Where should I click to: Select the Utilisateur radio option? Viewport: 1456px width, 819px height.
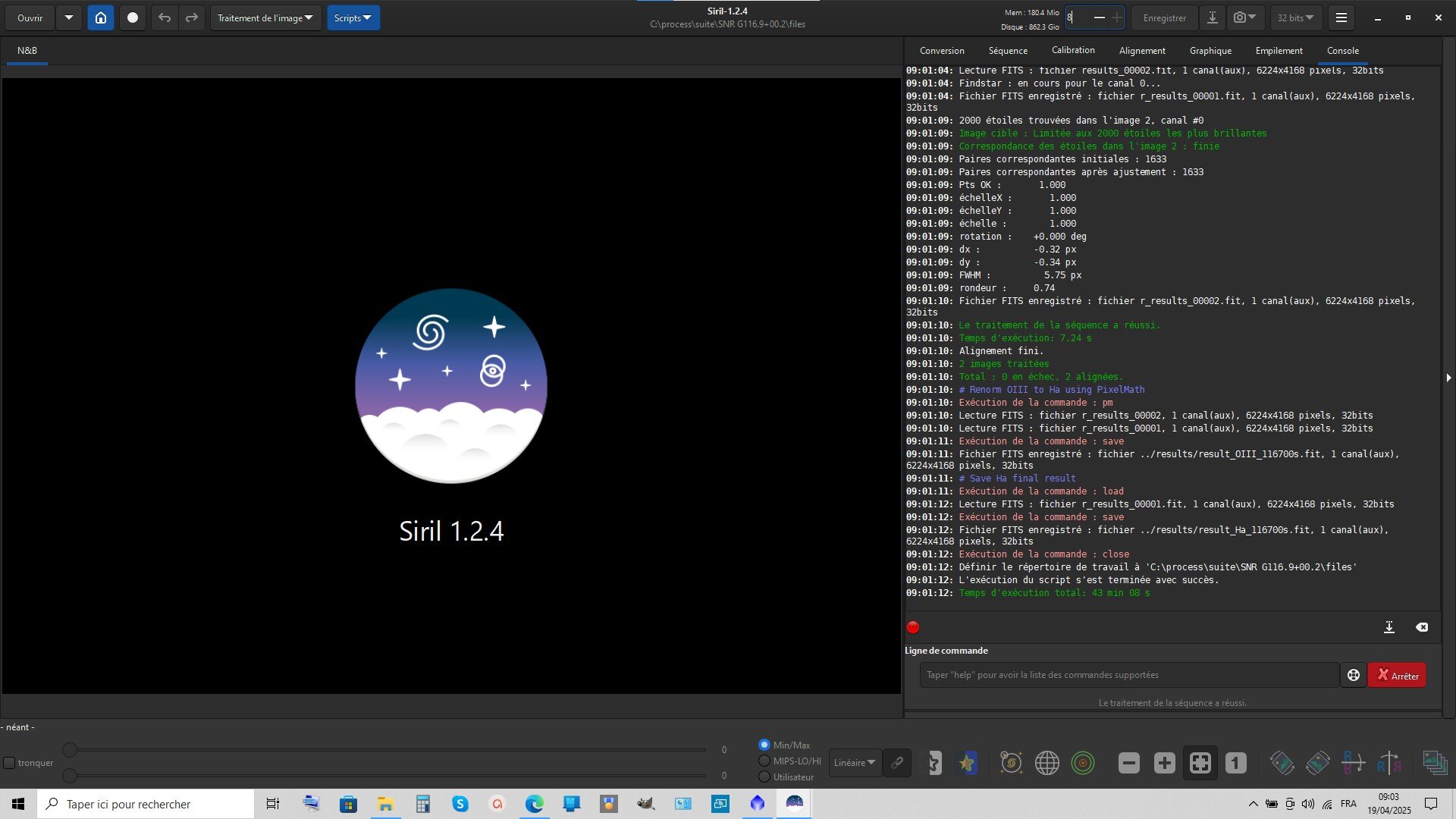(x=764, y=777)
